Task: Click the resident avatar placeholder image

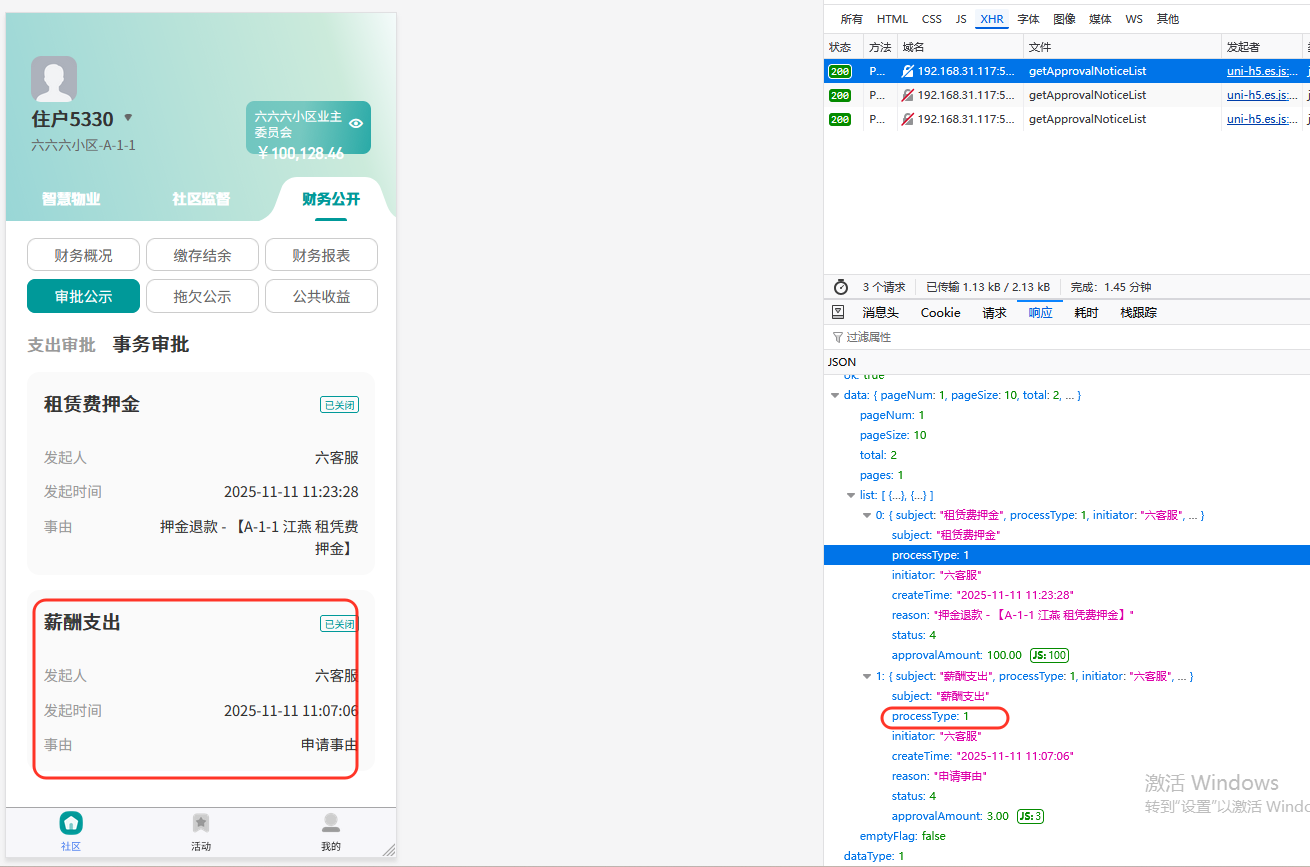Action: click(x=53, y=77)
